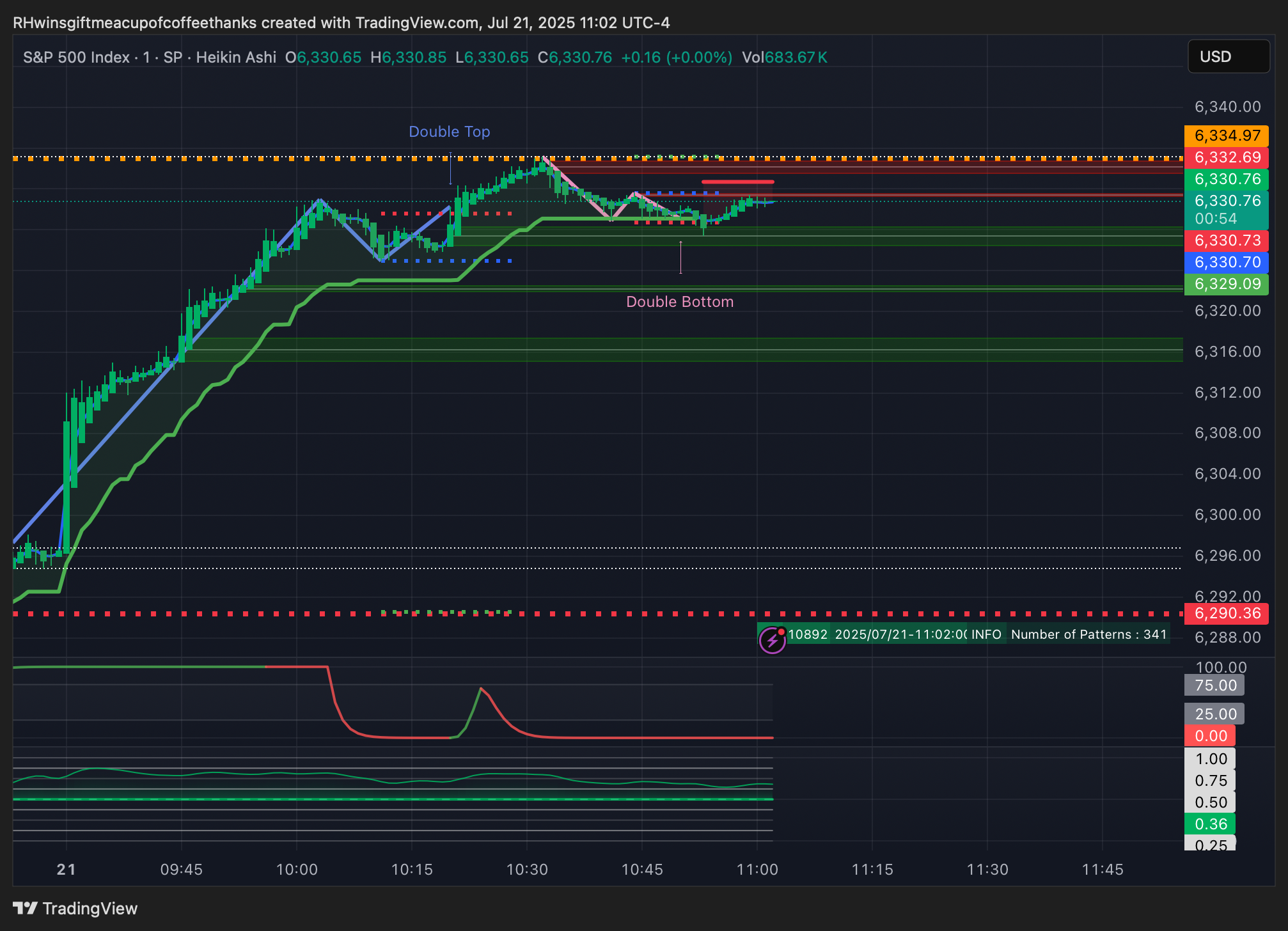Click the 6,288.00 price axis tick

pos(1227,638)
